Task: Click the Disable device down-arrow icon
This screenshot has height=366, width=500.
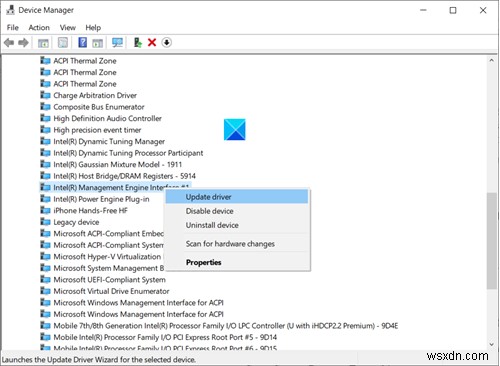Action: (167, 42)
